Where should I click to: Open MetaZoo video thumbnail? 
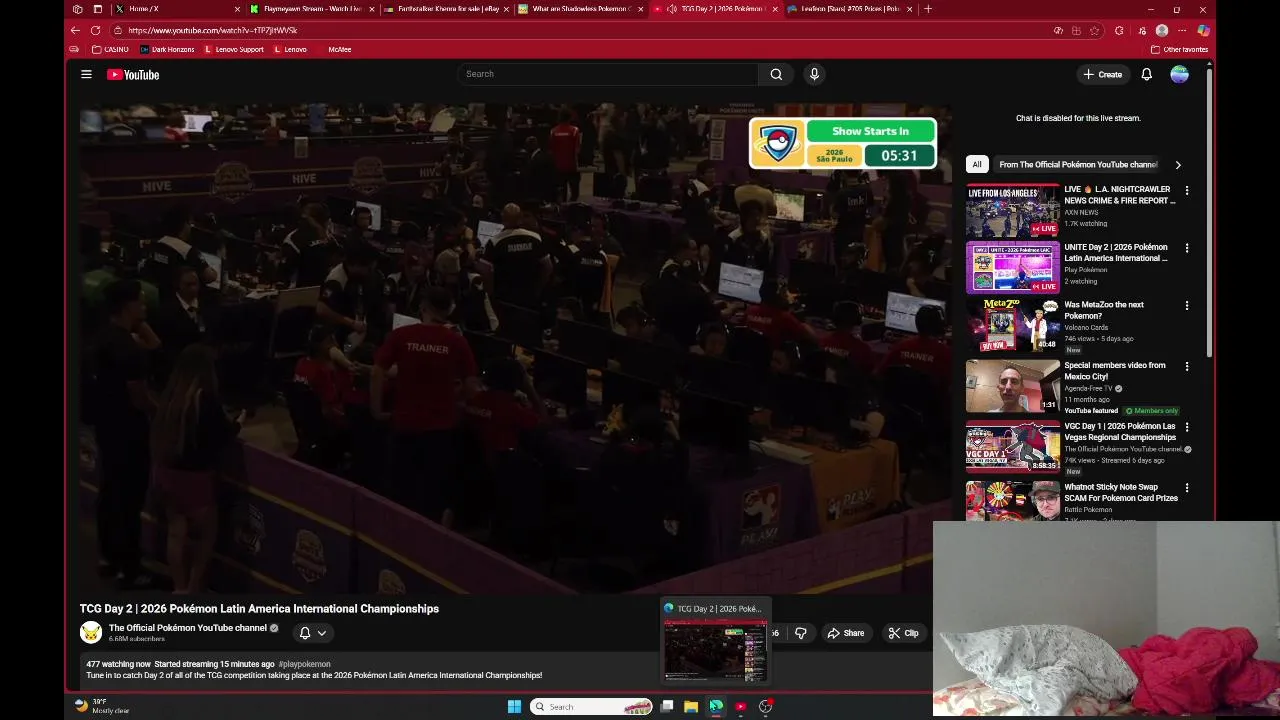coord(1012,325)
